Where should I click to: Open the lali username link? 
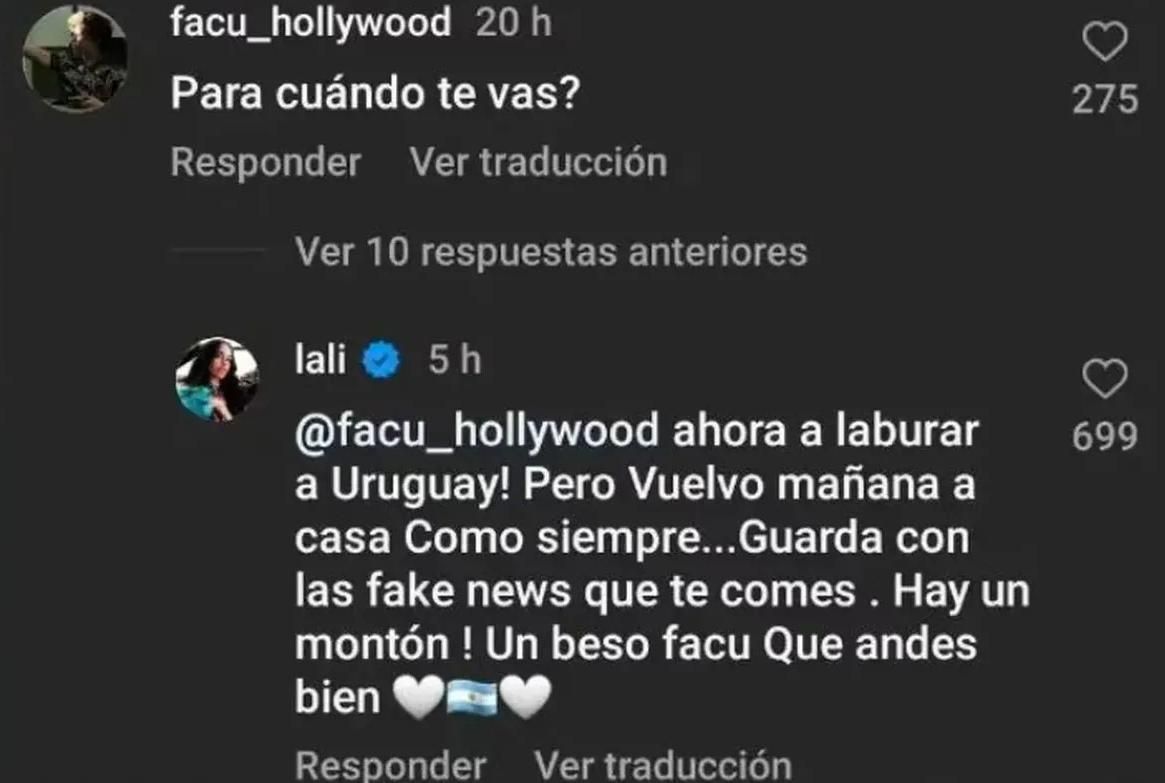(320, 360)
